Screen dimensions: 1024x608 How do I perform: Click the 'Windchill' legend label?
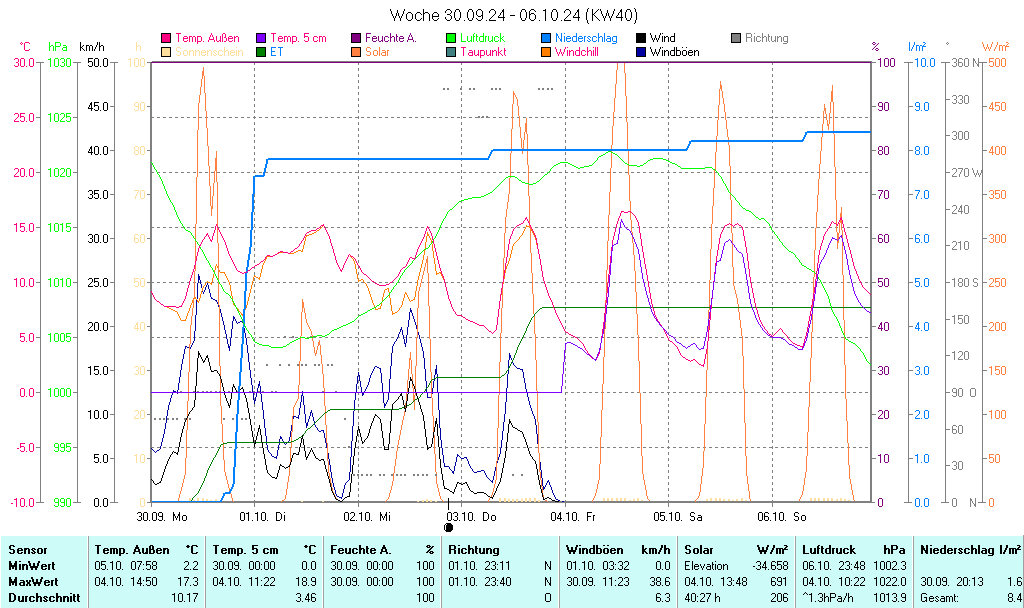coord(577,52)
